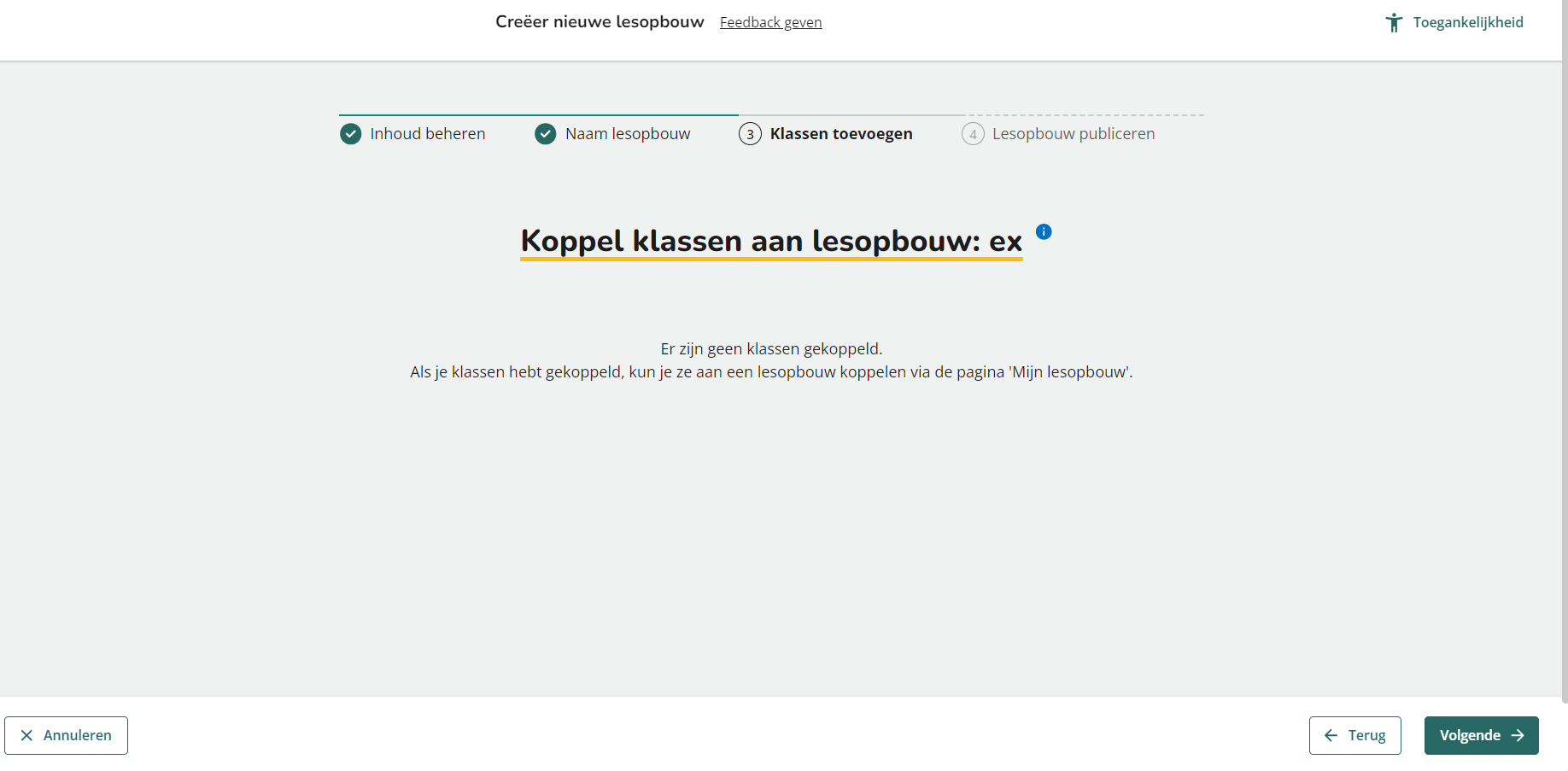Click the vertical page scrollbar
Viewport: 1568px width, 771px height.
1565,350
